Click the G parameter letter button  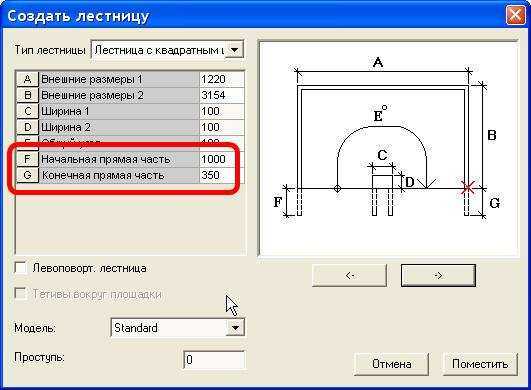tap(27, 175)
